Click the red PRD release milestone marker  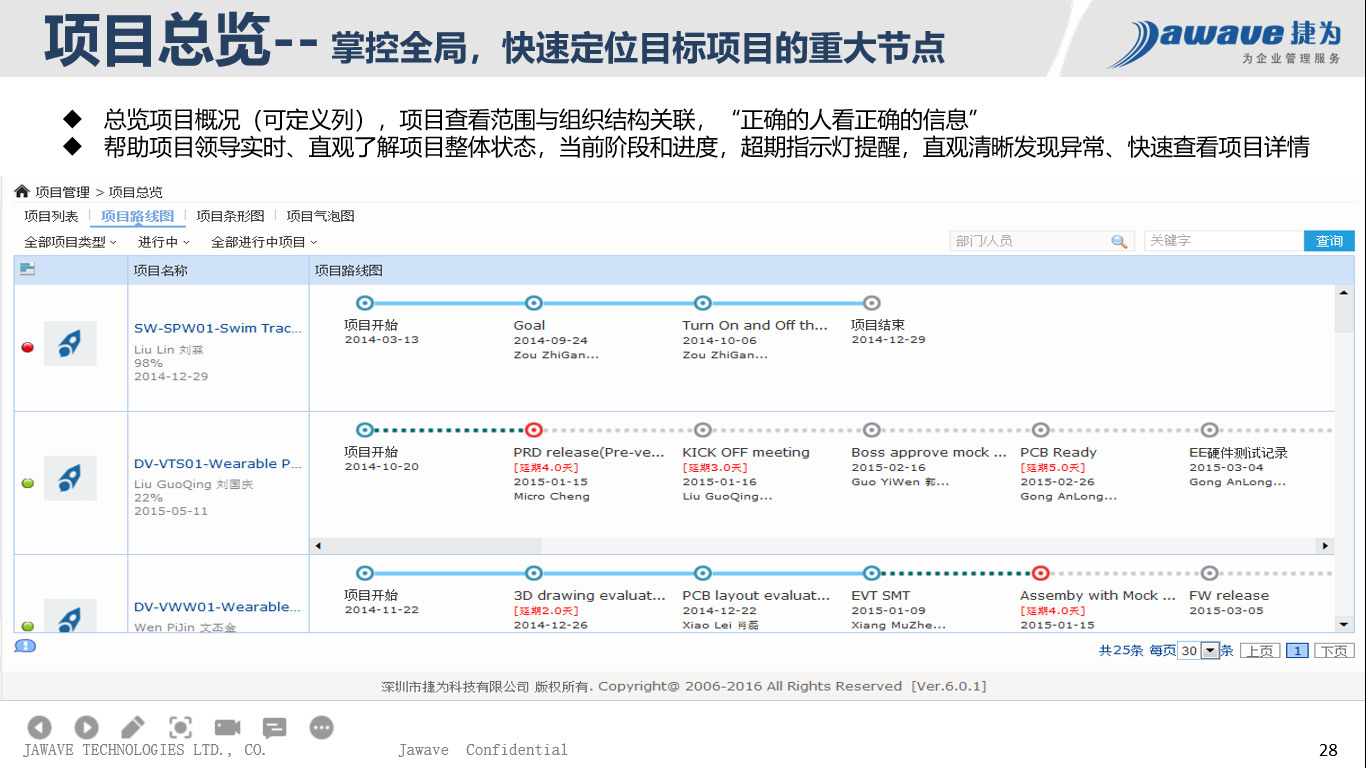(534, 430)
